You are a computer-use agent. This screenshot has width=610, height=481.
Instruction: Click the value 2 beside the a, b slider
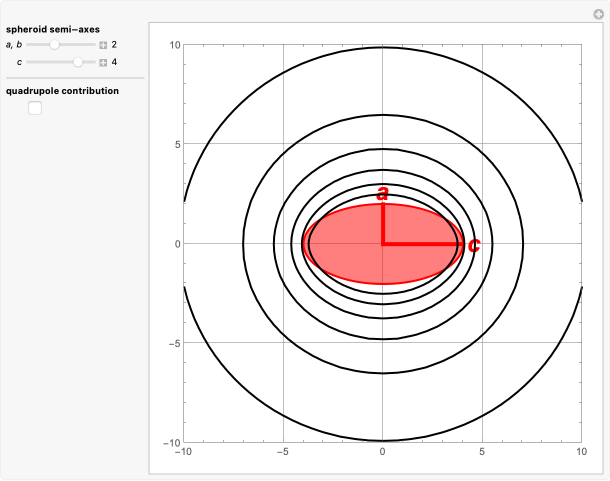(115, 45)
